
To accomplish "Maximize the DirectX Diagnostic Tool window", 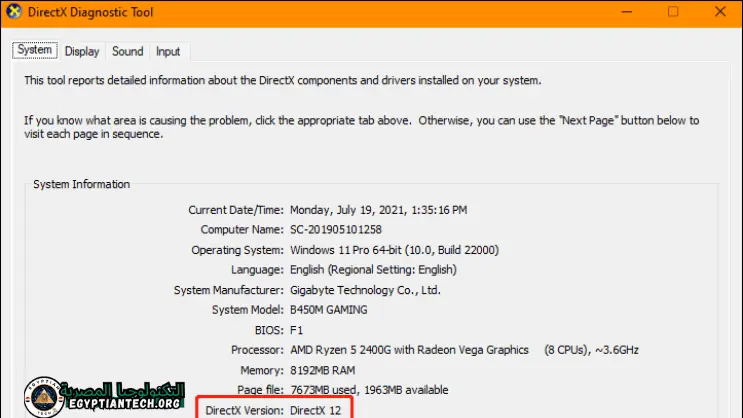I will tap(673, 12).
